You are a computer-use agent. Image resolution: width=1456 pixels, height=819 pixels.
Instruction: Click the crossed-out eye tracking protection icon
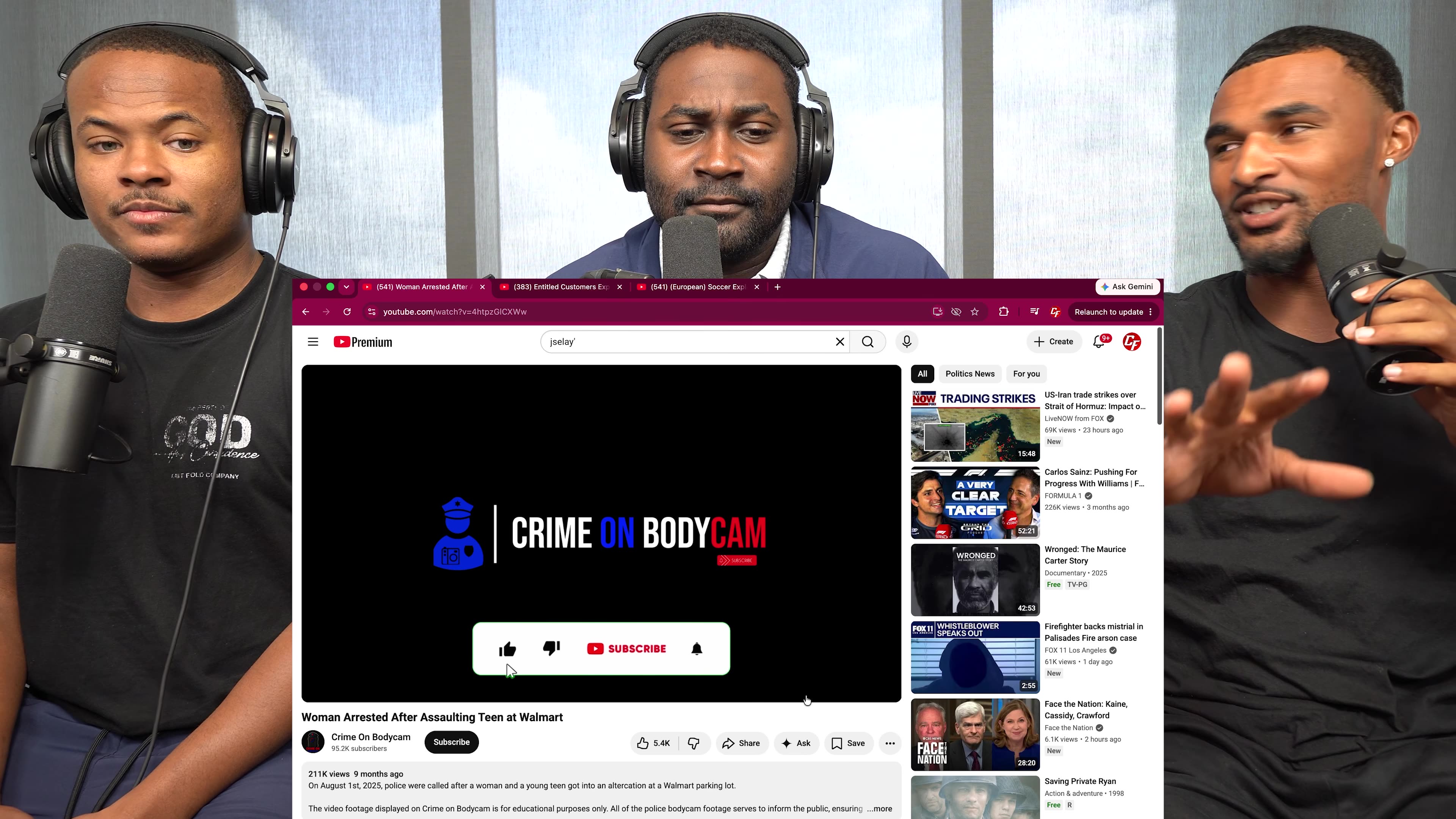pyautogui.click(x=956, y=312)
